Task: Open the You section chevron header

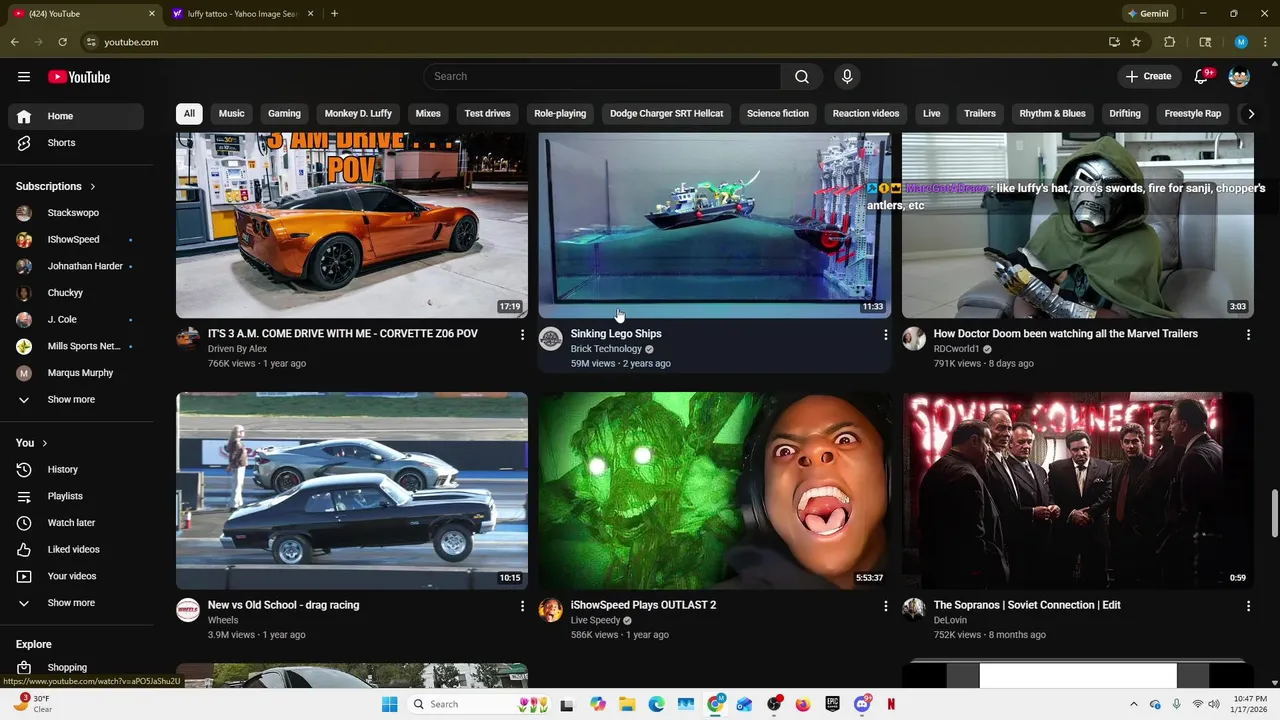Action: (x=31, y=443)
